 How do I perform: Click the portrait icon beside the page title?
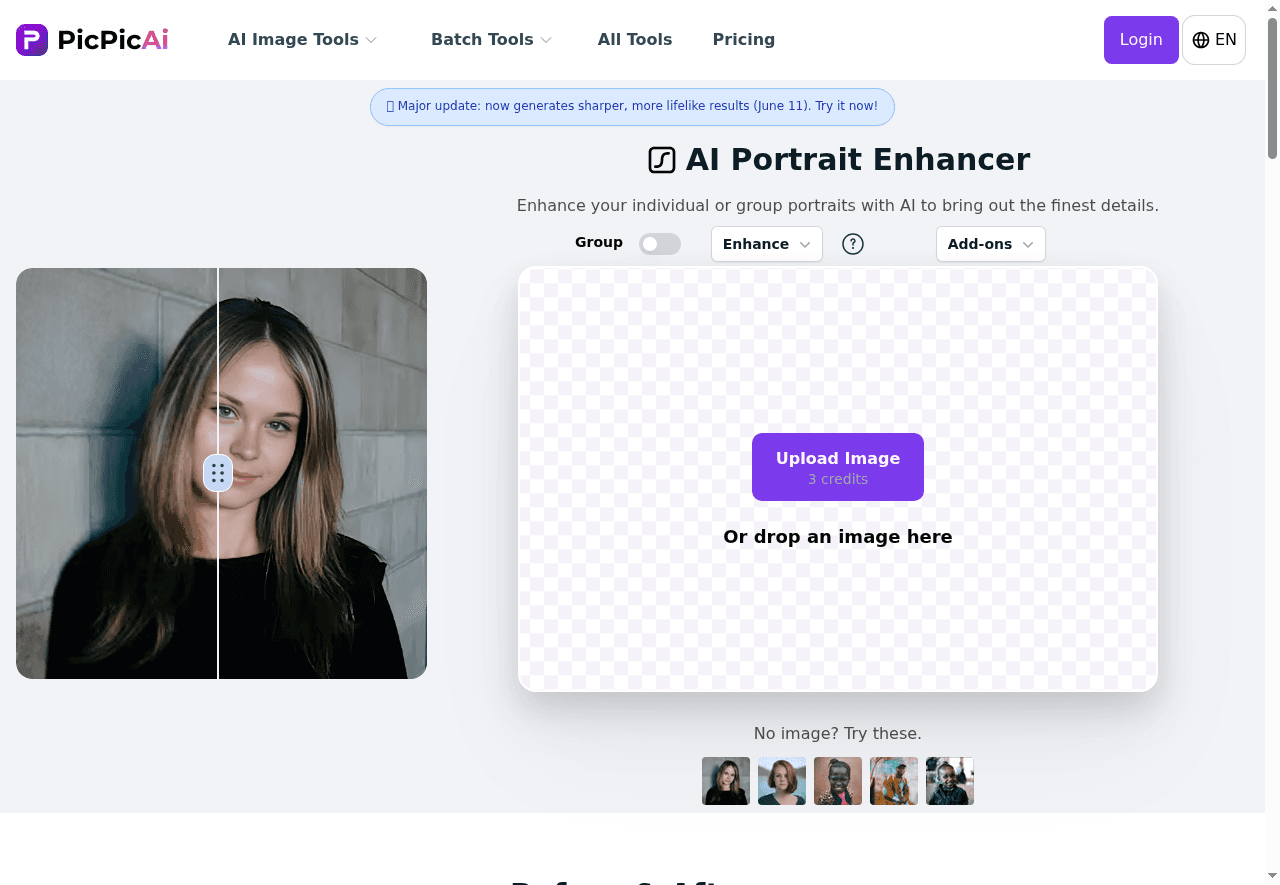(x=662, y=159)
